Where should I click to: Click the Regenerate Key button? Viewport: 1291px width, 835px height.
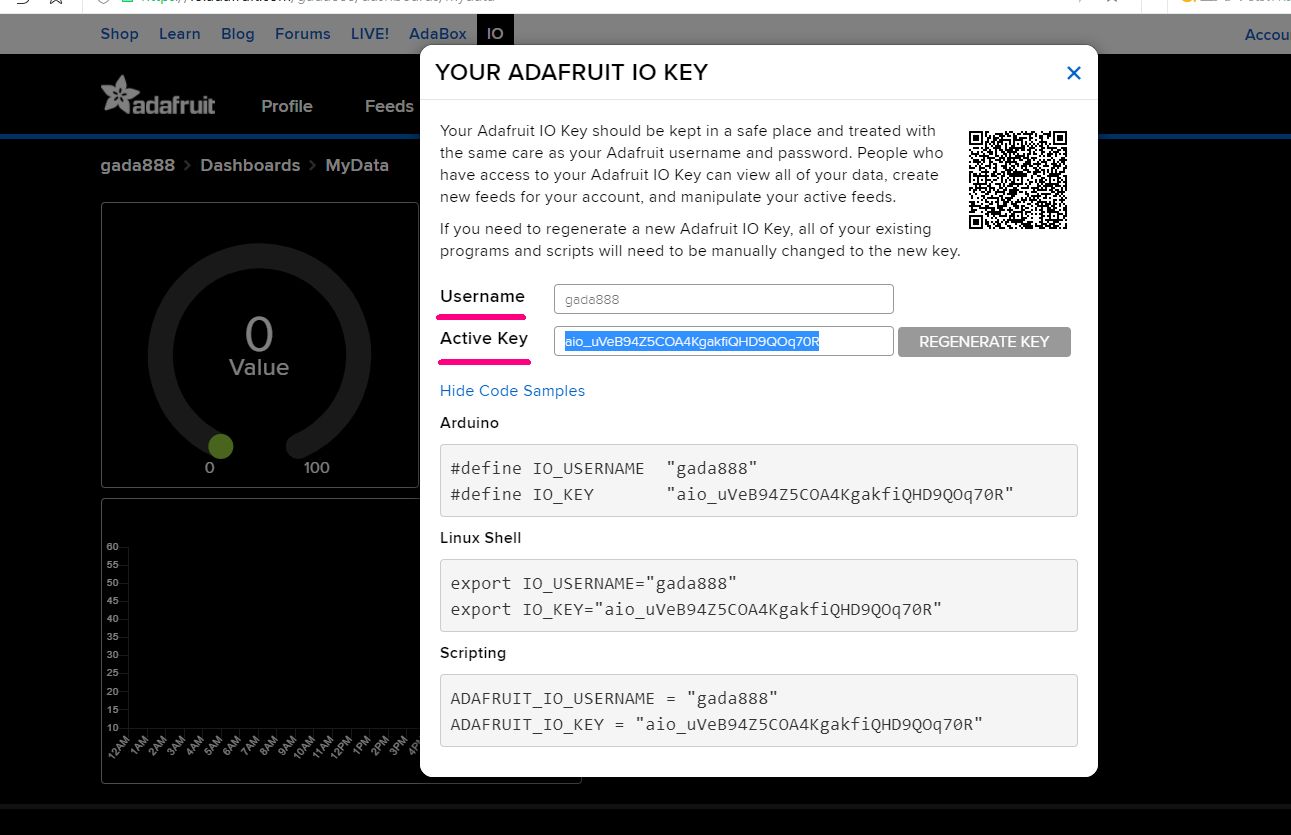pos(984,341)
